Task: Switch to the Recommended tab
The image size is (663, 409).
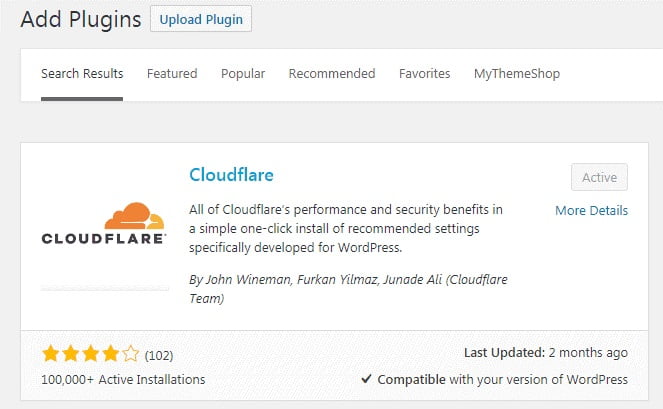Action: (x=332, y=74)
